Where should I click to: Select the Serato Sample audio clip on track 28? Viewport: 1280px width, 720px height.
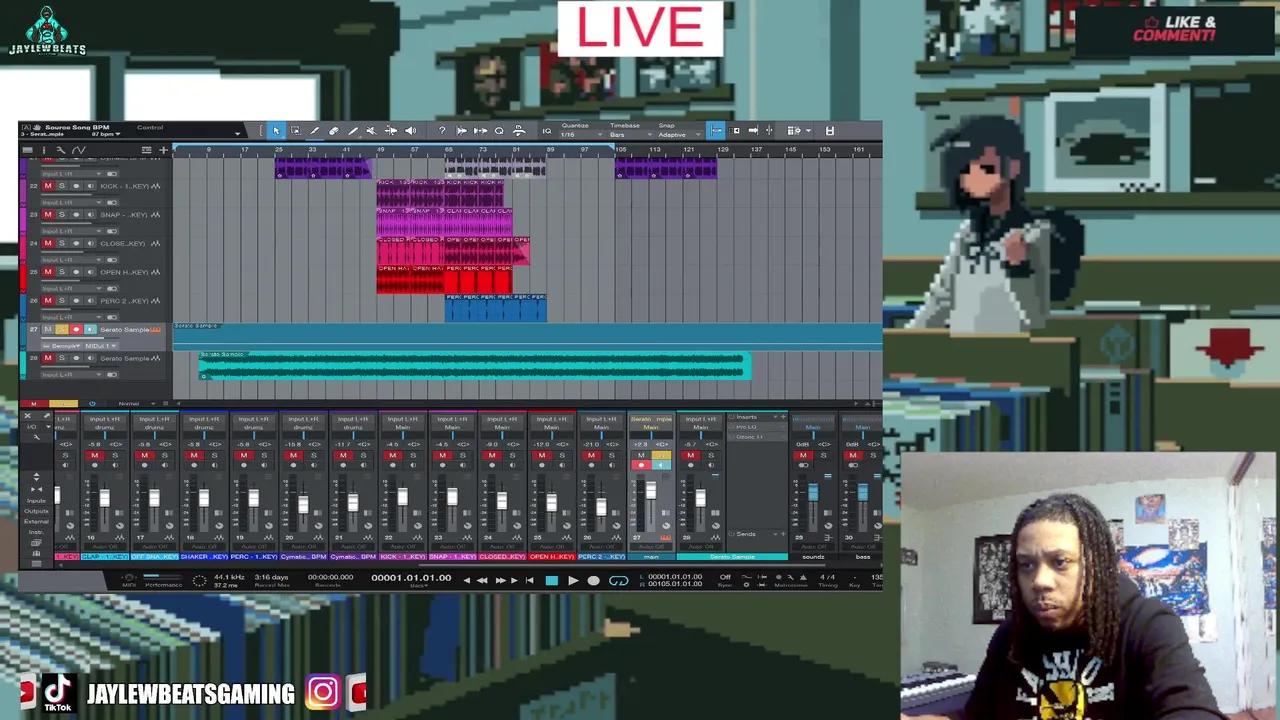[x=475, y=366]
